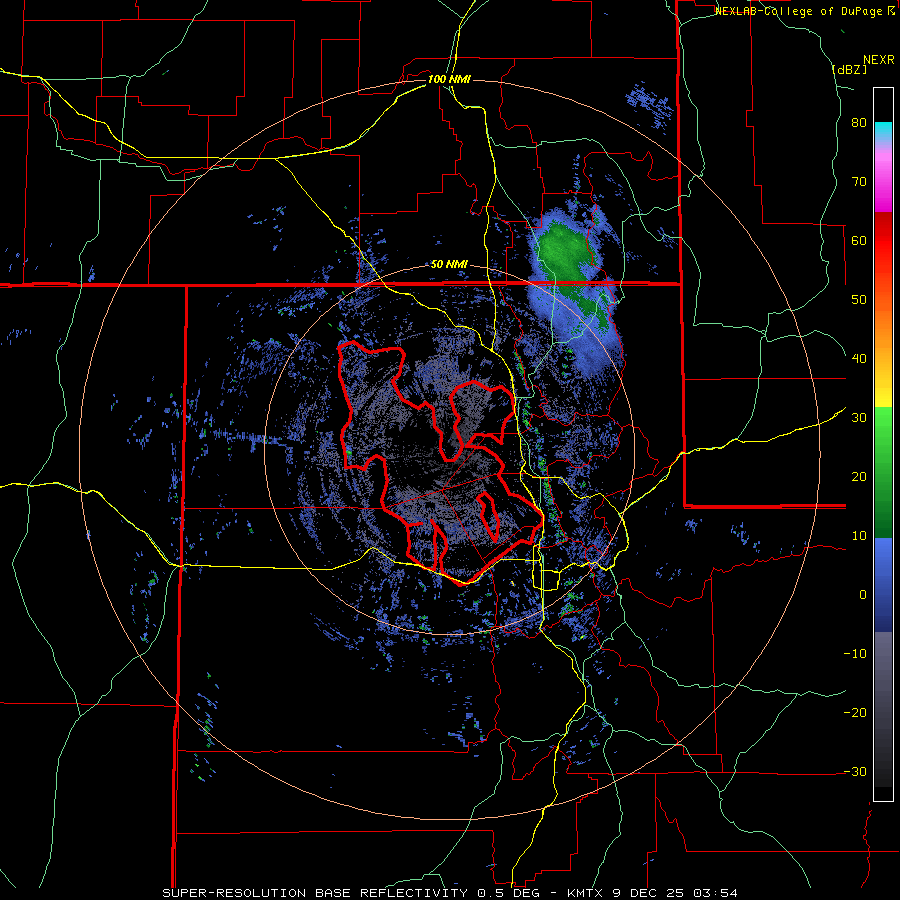The image size is (900, 900).
Task: Click the bottom product title text
Action: pyautogui.click(x=449, y=893)
